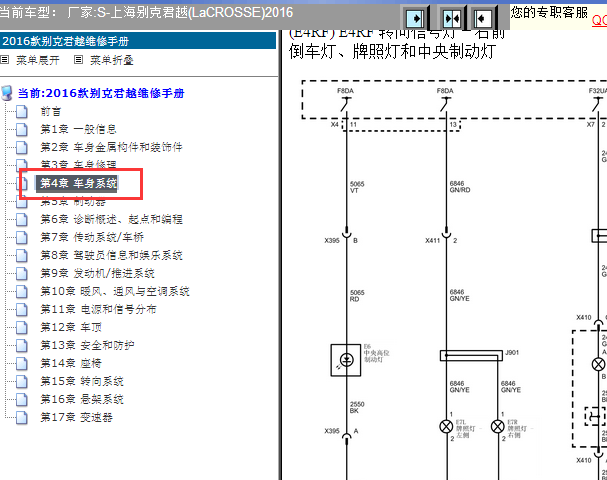Click the diagram heading 倒车灯、牌照灯和中央制动灯
Image resolution: width=607 pixels, height=480 pixels.
point(393,51)
